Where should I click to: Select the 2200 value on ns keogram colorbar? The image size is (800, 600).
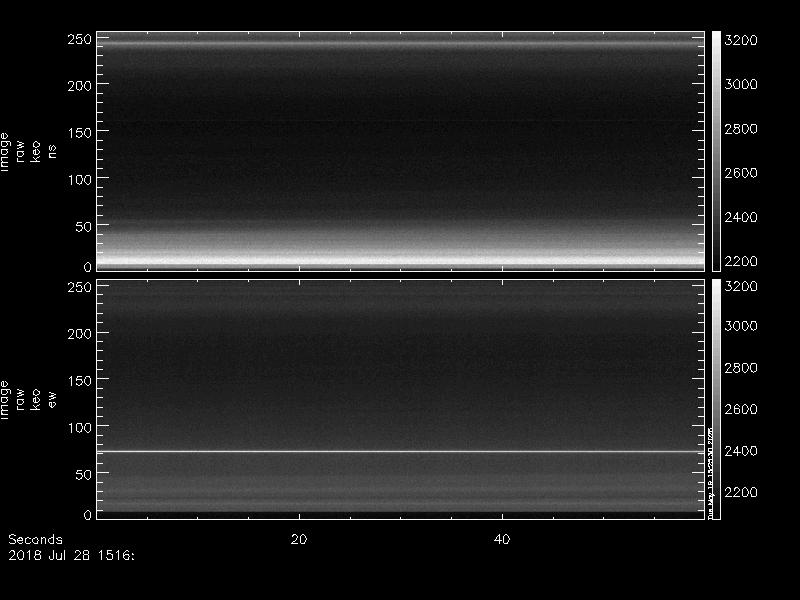741,261
